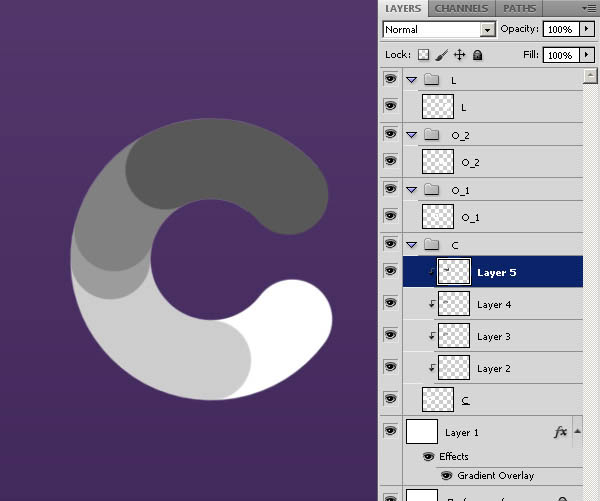The height and width of the screenshot is (501, 600).
Task: Click the O_2 group folder icon
Action: [x=432, y=134]
